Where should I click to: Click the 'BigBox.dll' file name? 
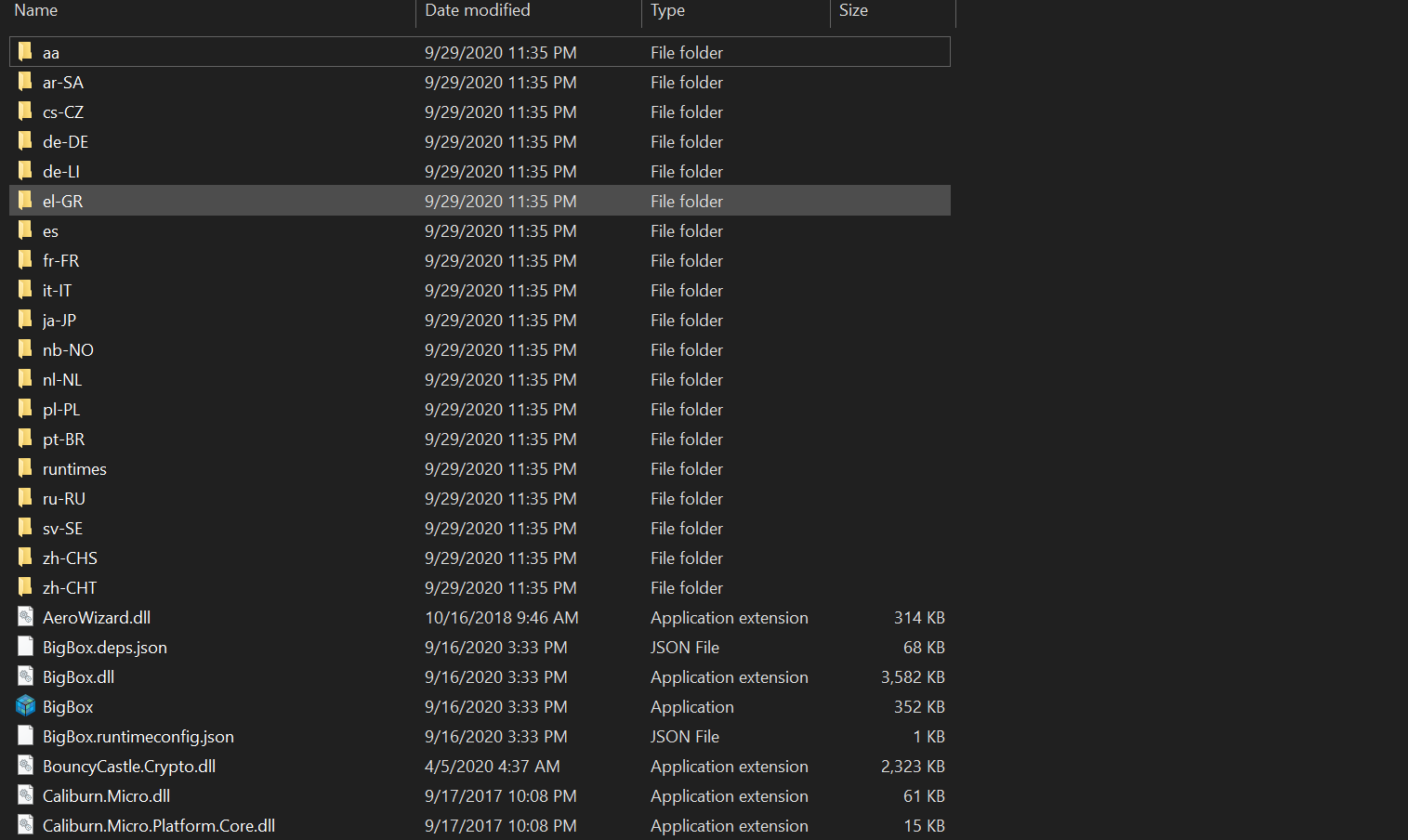[x=79, y=677]
